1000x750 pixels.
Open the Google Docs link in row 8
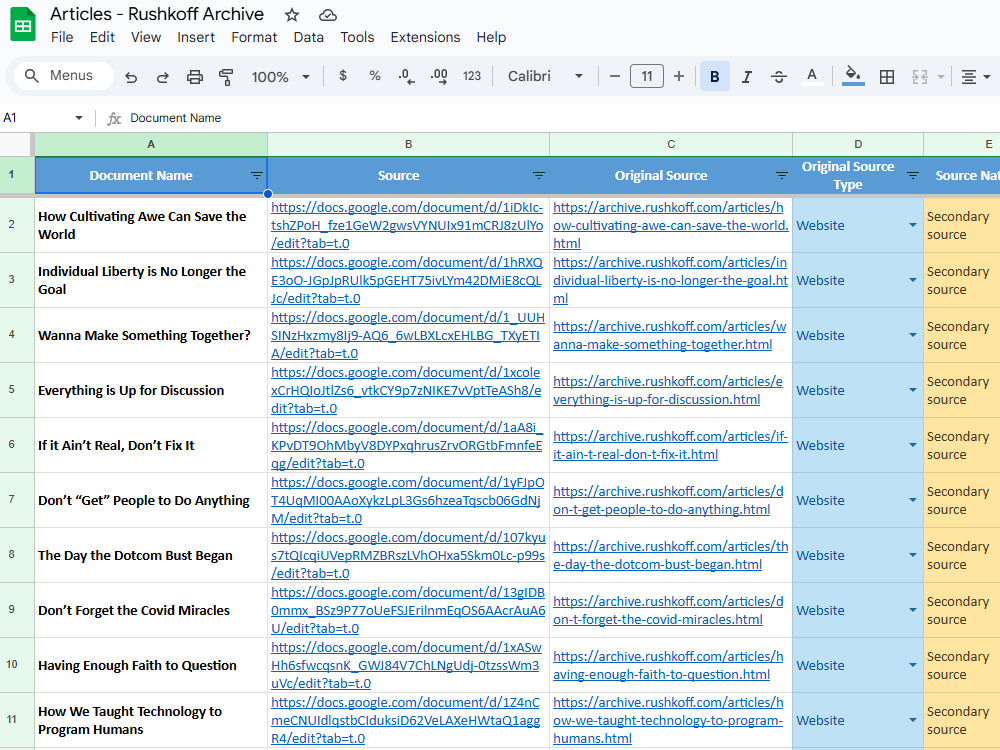click(x=408, y=555)
